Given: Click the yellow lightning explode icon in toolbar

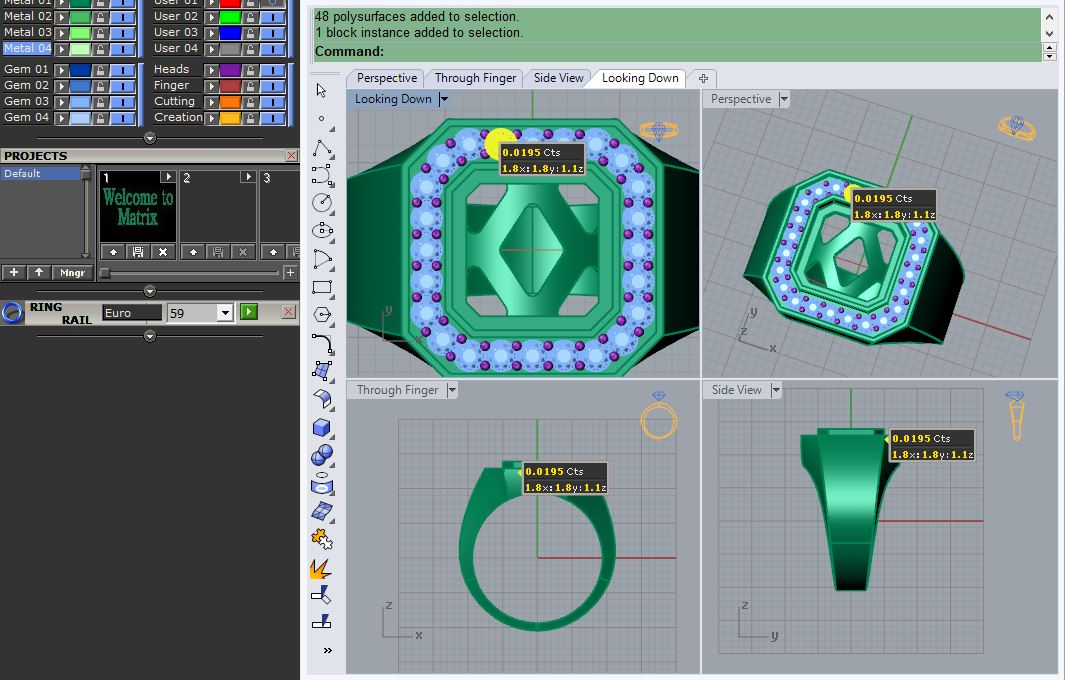Looking at the screenshot, I should pyautogui.click(x=322, y=568).
